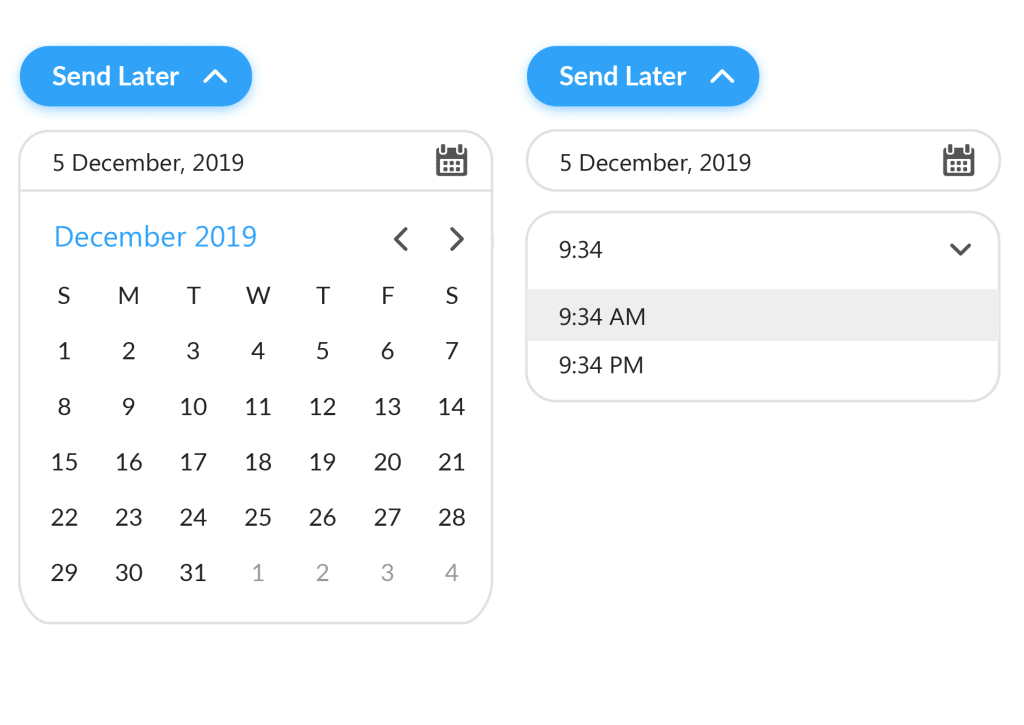Click the left Send Later button
Image resolution: width=1024 pixels, height=725 pixels.
click(135, 75)
